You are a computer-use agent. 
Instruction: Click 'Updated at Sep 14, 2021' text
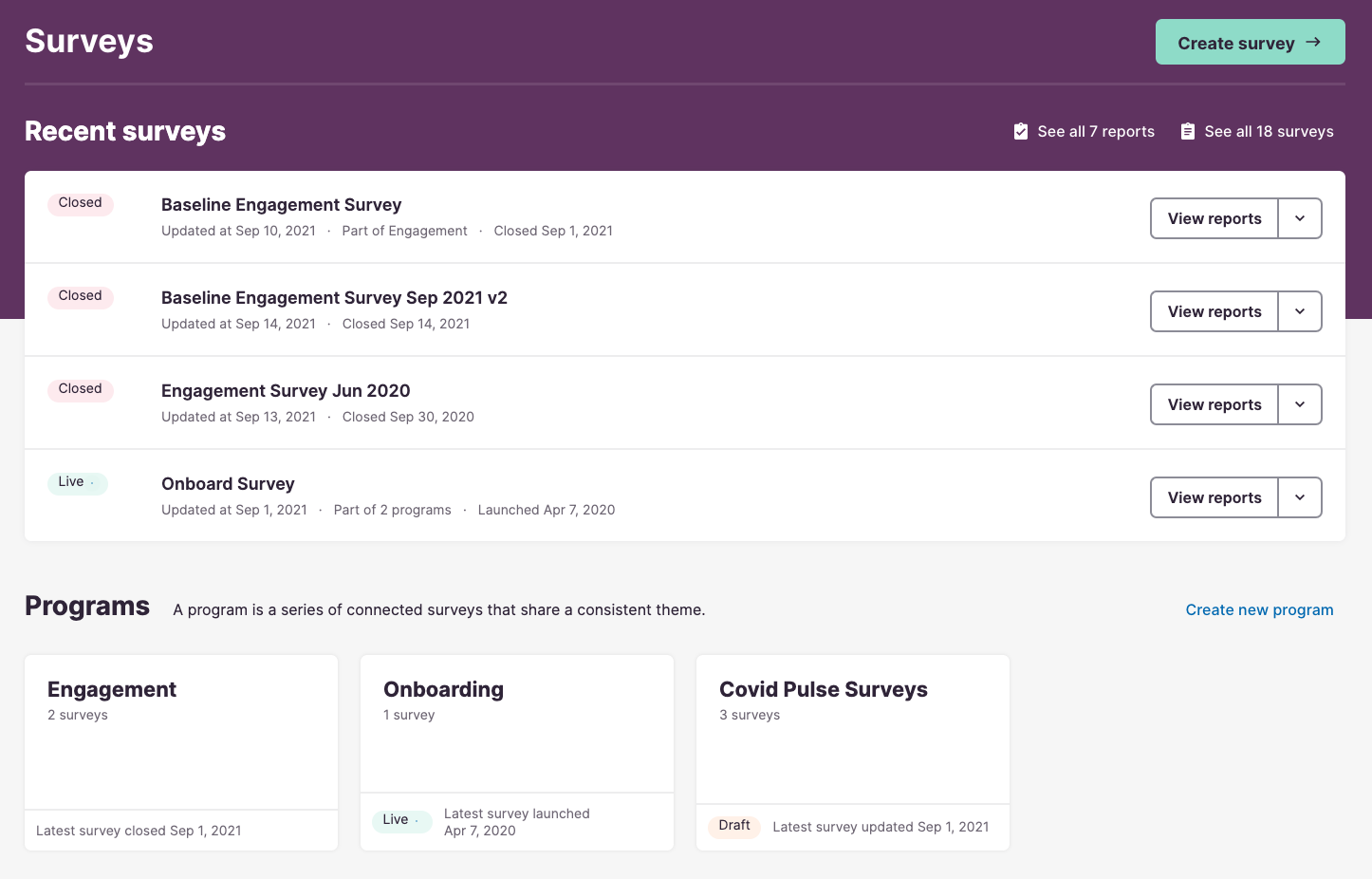[238, 324]
